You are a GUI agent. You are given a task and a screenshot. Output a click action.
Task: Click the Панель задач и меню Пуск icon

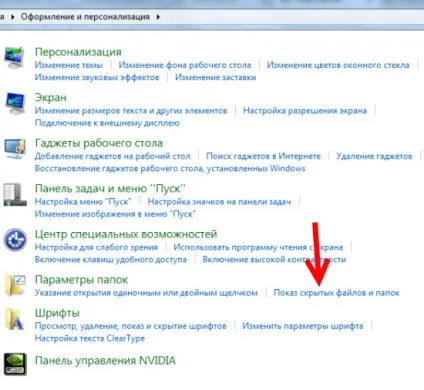click(x=15, y=195)
